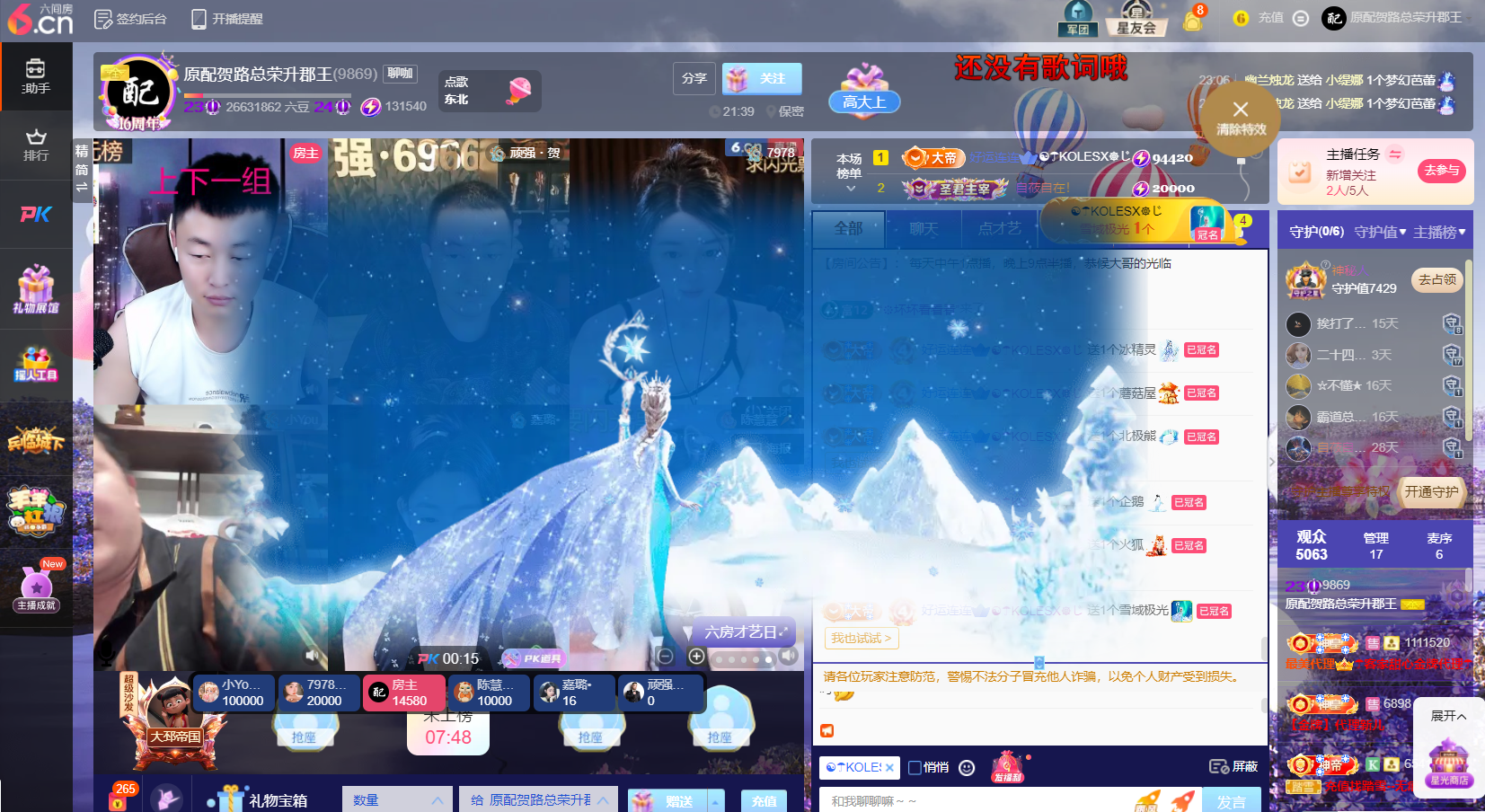Click the zoom-in plus icon on video
Image resolution: width=1485 pixels, height=812 pixels.
click(696, 657)
